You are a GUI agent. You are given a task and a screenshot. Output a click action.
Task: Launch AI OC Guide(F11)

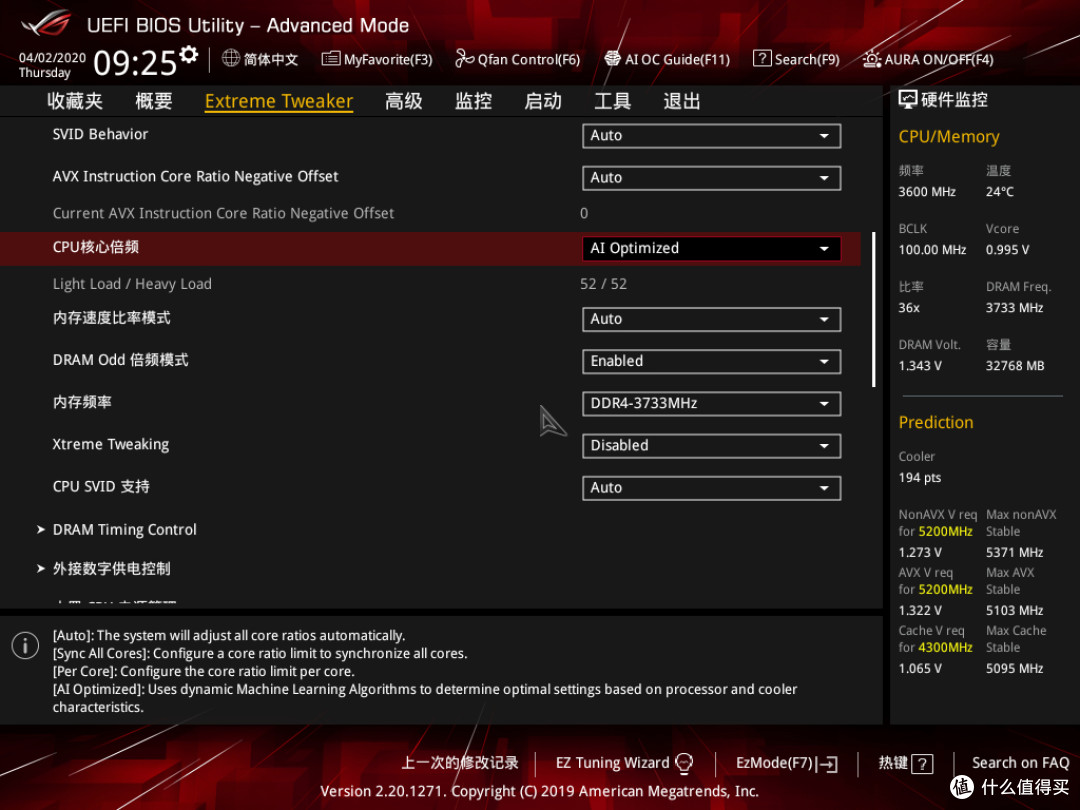(x=667, y=59)
